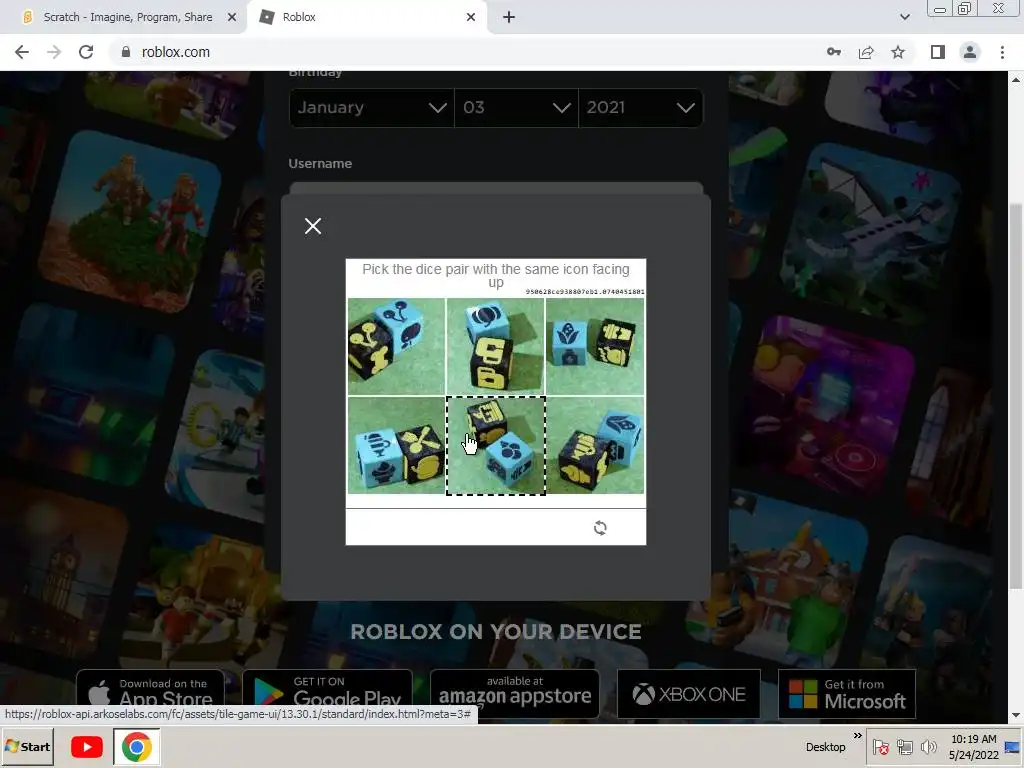
Task: View site lock information icon
Action: click(x=126, y=52)
